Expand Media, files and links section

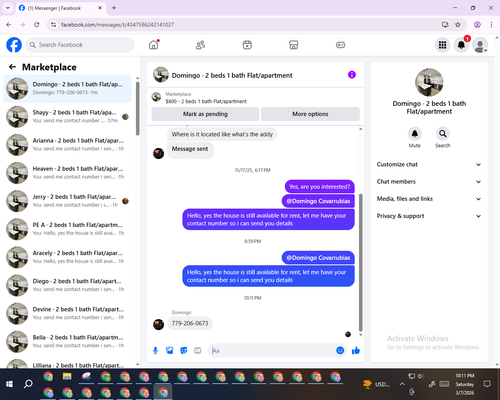pos(429,199)
